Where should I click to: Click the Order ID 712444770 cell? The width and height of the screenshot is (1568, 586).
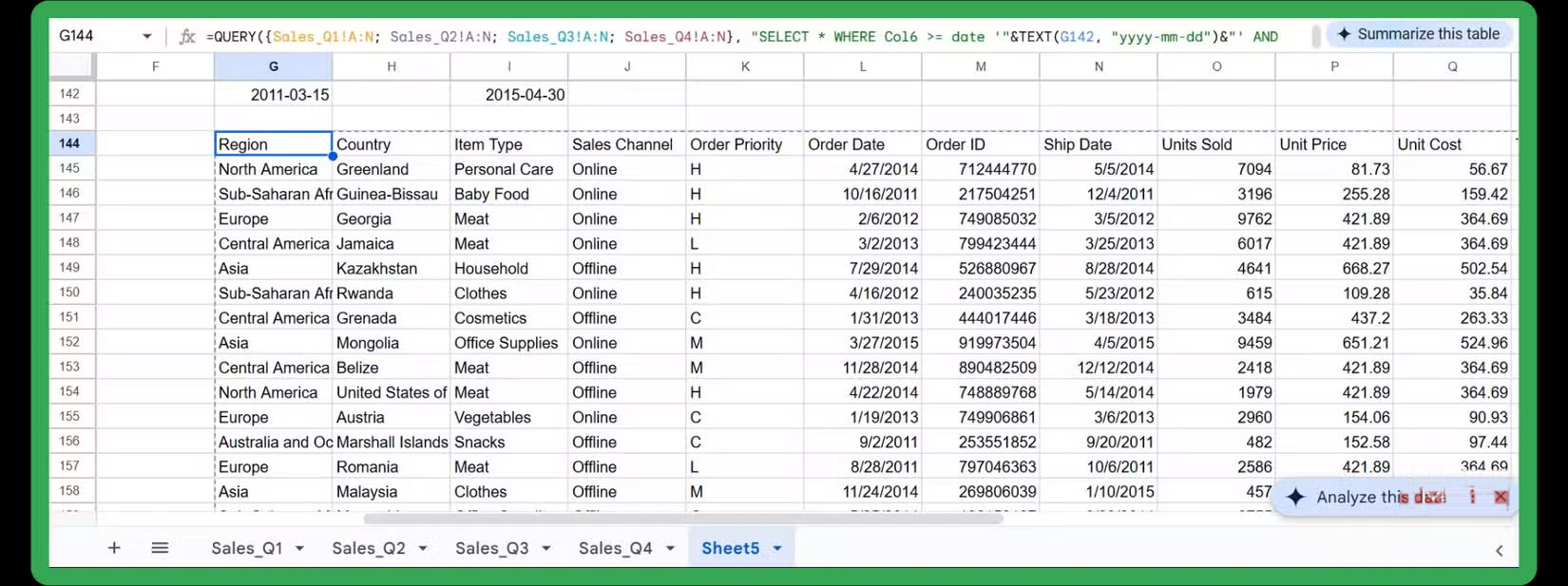pyautogui.click(x=981, y=169)
